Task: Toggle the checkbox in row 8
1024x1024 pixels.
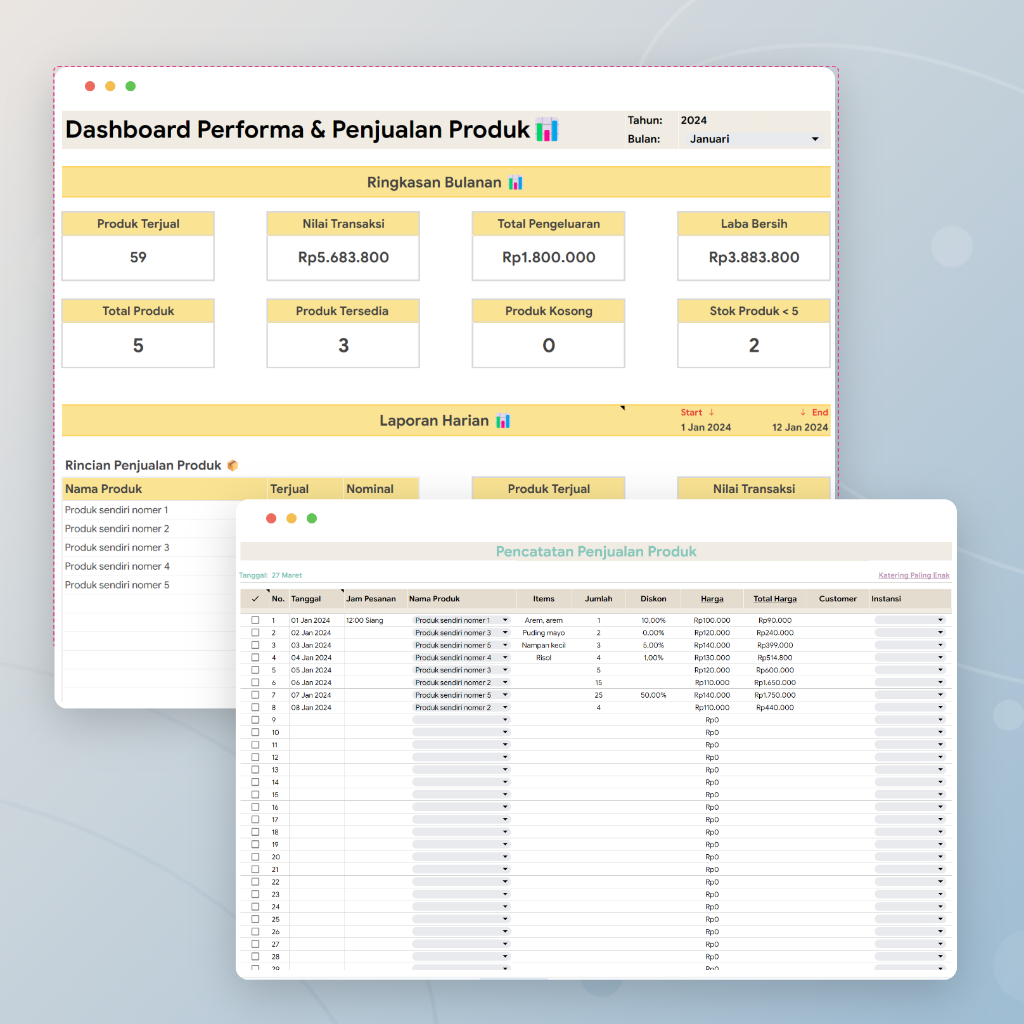Action: click(x=255, y=707)
